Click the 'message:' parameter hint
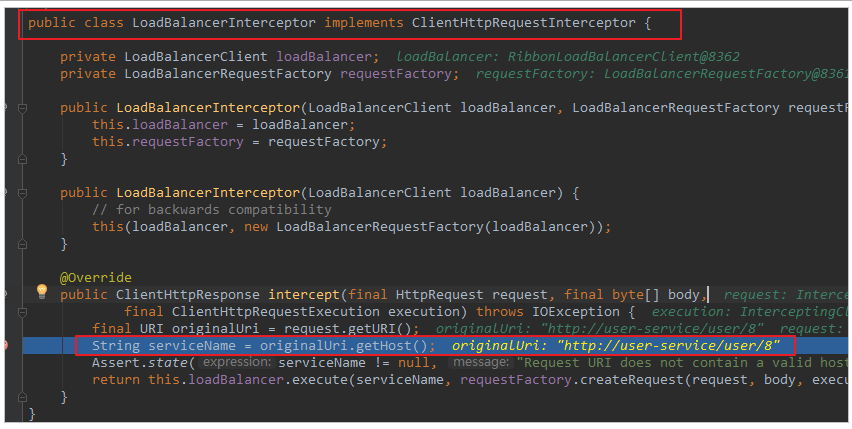The image size is (852, 429). click(481, 362)
